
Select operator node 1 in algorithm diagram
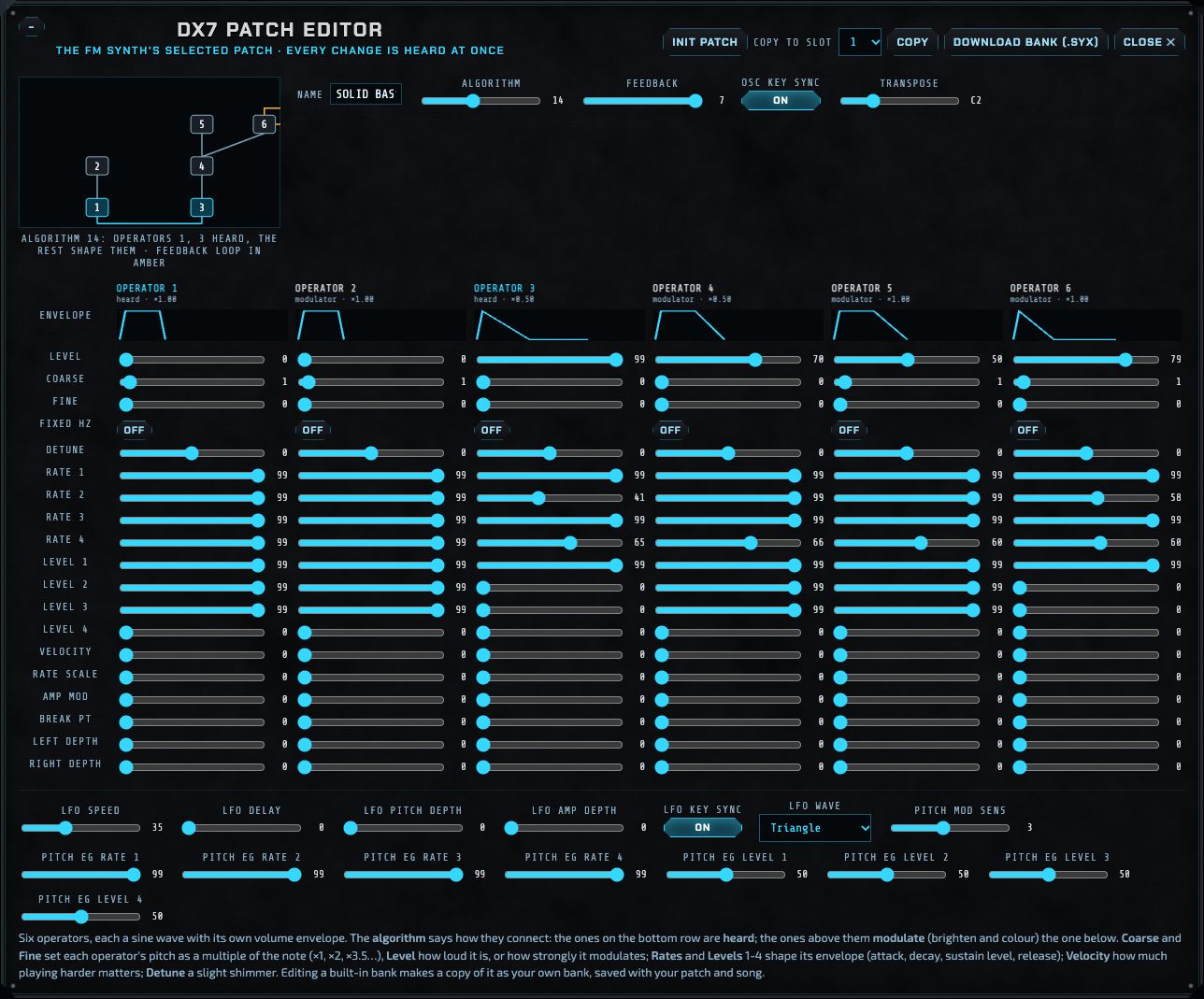97,207
